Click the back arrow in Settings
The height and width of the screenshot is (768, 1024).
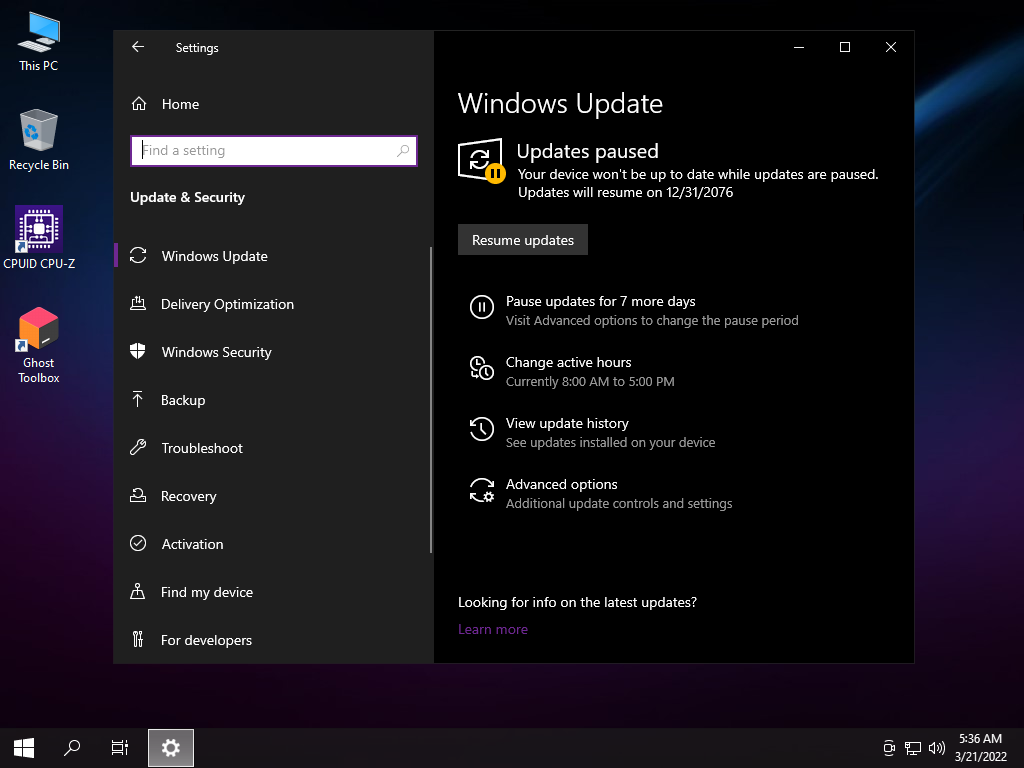click(x=138, y=47)
